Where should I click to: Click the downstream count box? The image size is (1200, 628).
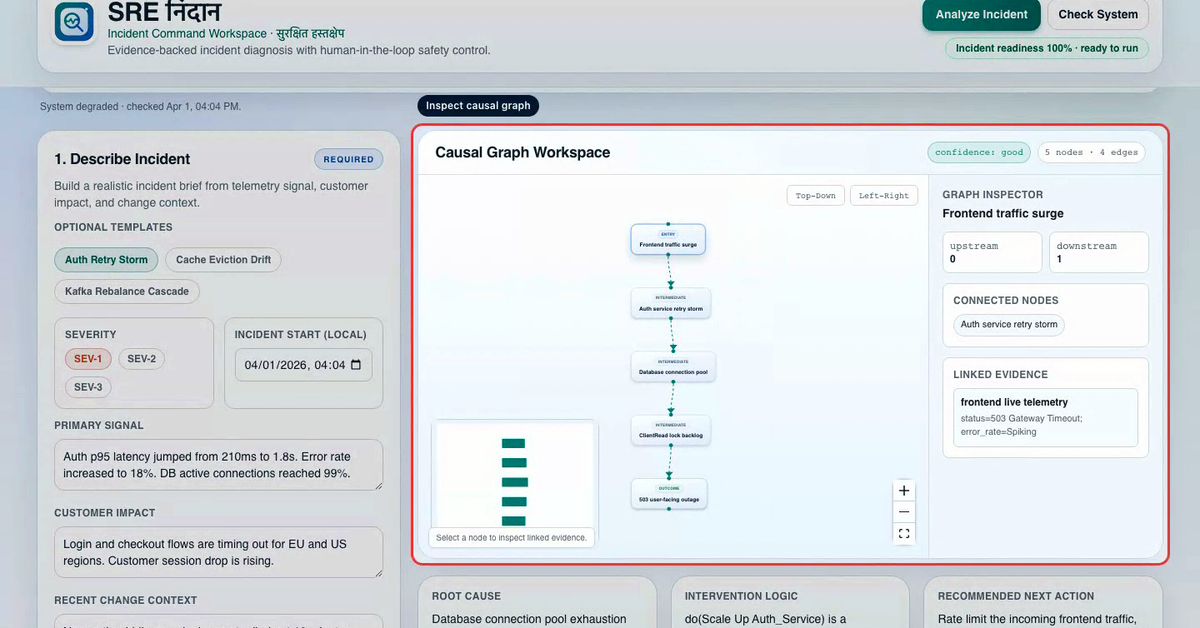pyautogui.click(x=1099, y=252)
